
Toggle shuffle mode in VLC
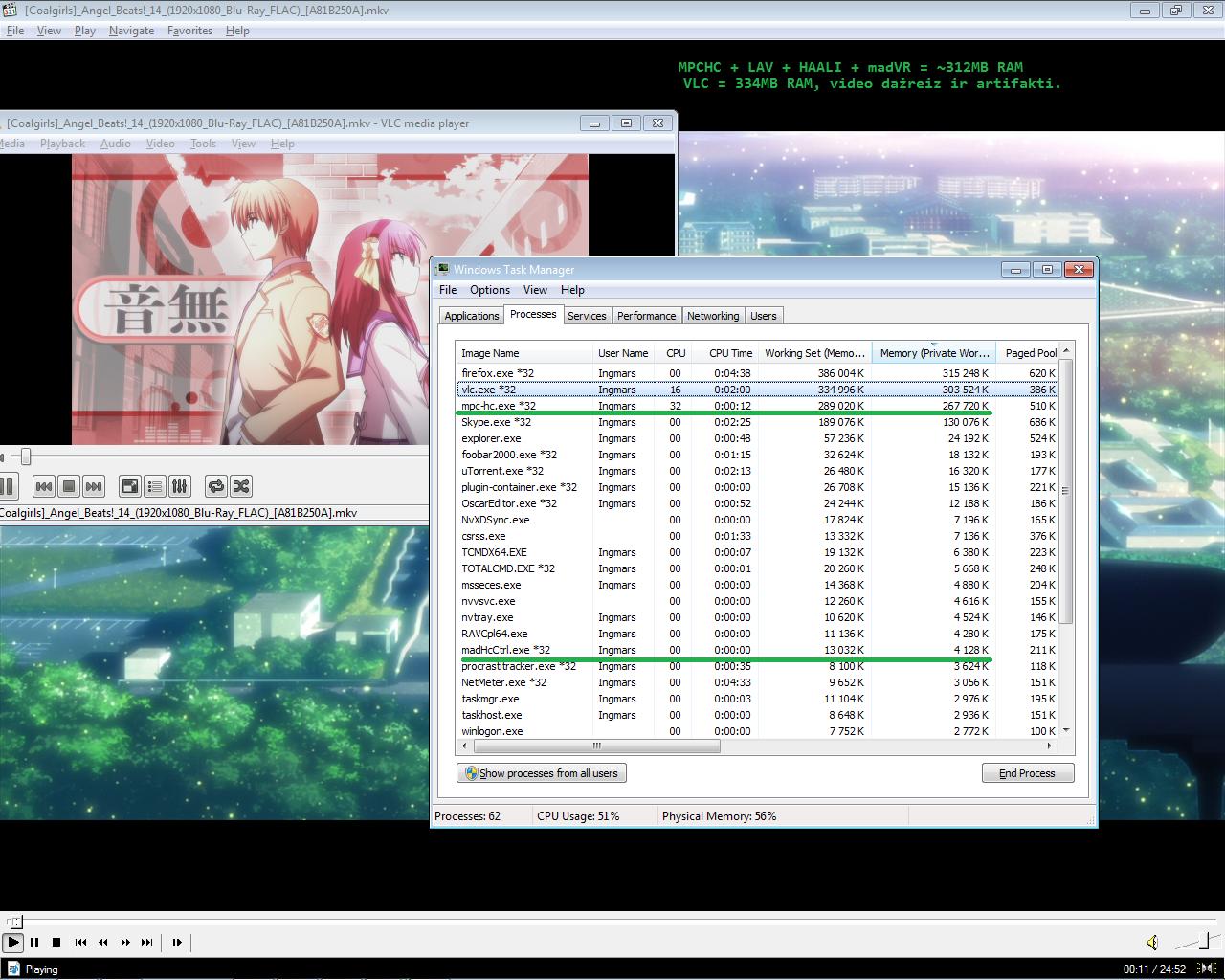point(241,486)
